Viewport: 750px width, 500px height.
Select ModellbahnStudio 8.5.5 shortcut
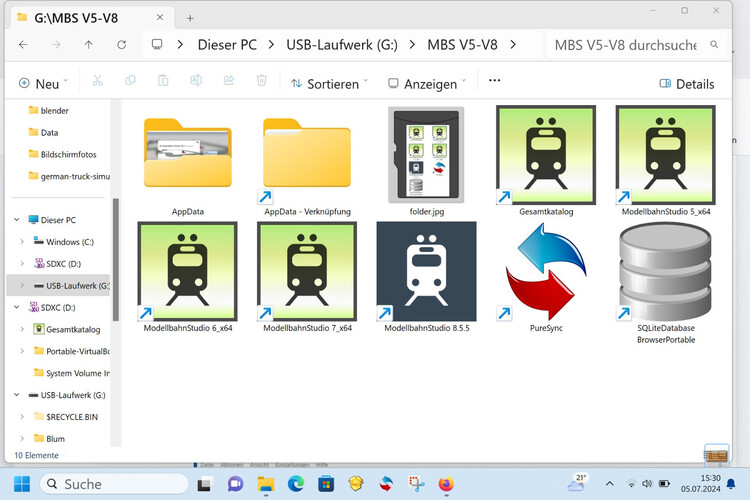click(x=427, y=278)
